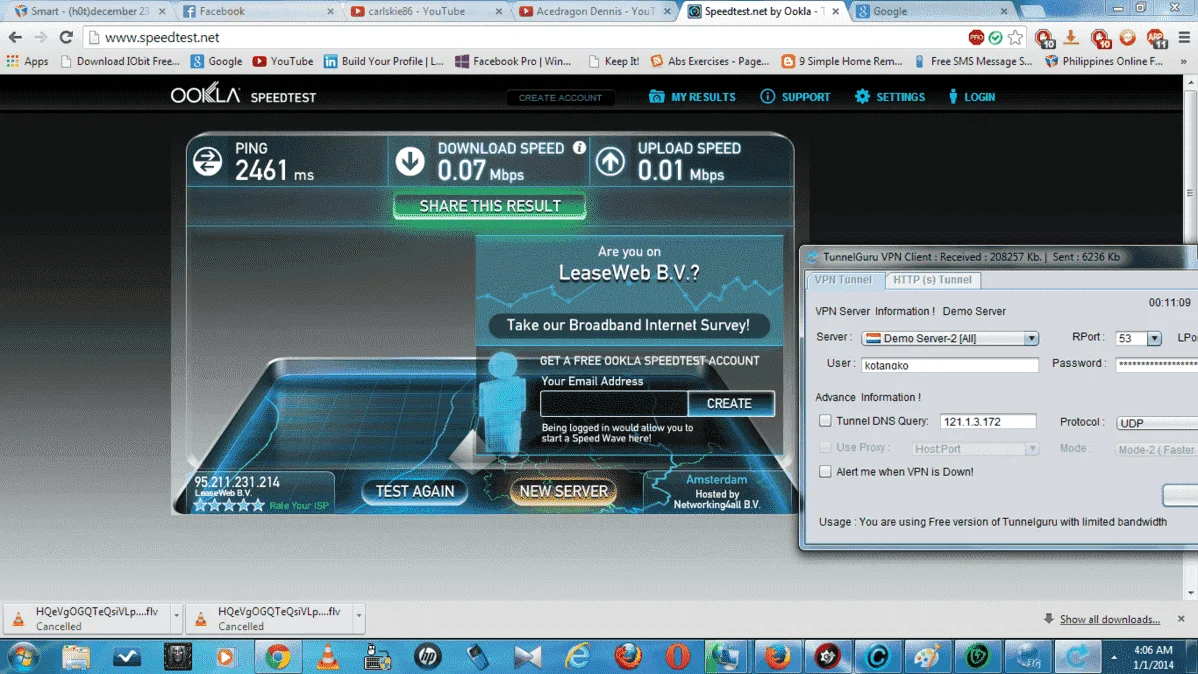Expand options for first cancelled flv download
This screenshot has width=1198, height=674.
[176, 615]
